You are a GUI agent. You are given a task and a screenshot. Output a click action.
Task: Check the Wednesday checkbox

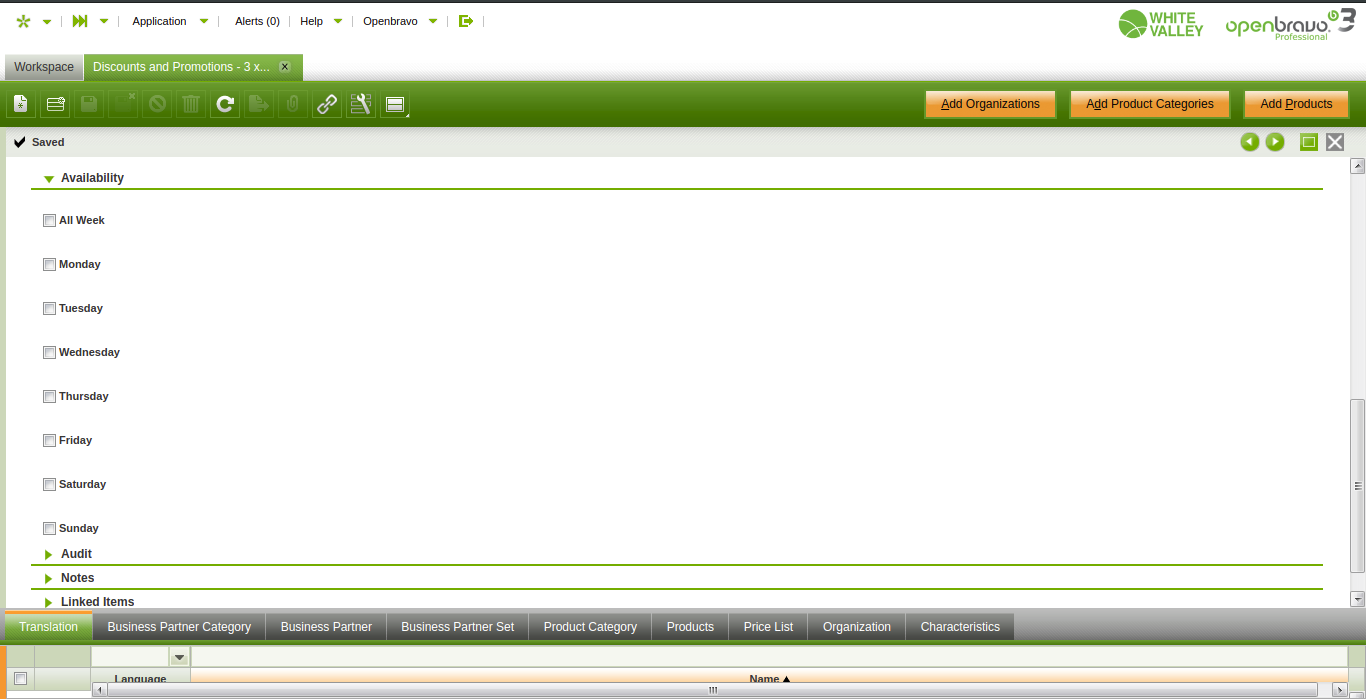point(49,353)
